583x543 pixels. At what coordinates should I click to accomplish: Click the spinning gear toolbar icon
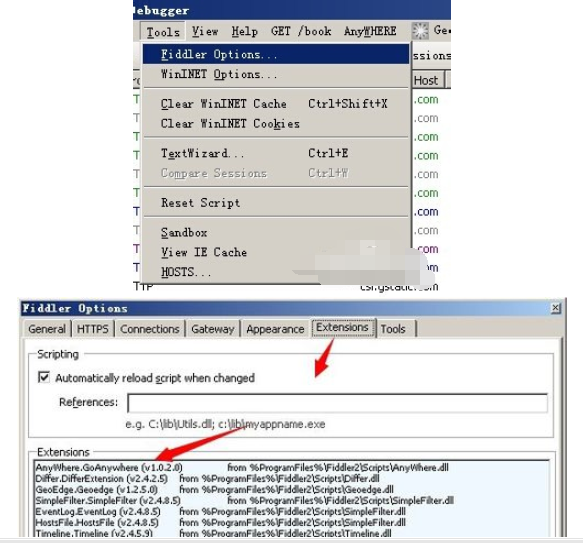coord(420,31)
